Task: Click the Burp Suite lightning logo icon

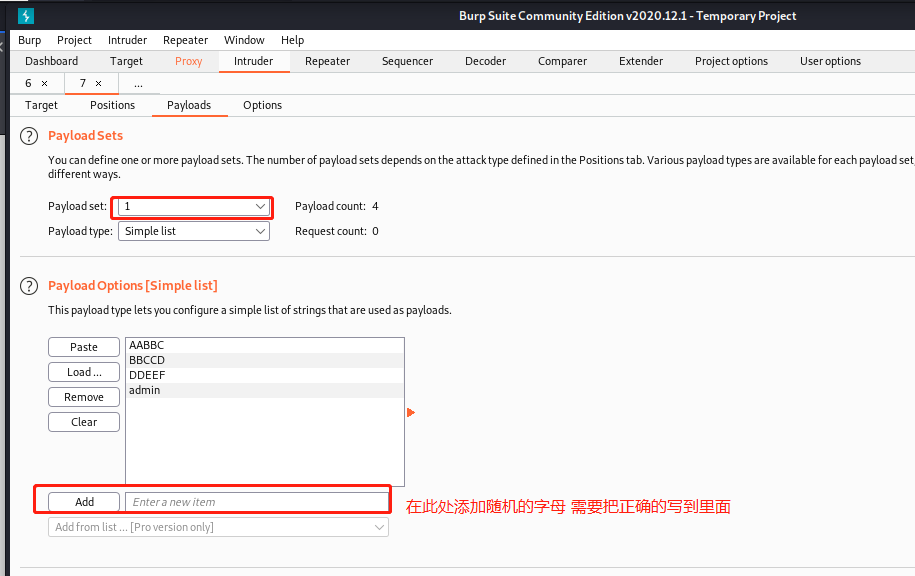Action: (x=26, y=16)
